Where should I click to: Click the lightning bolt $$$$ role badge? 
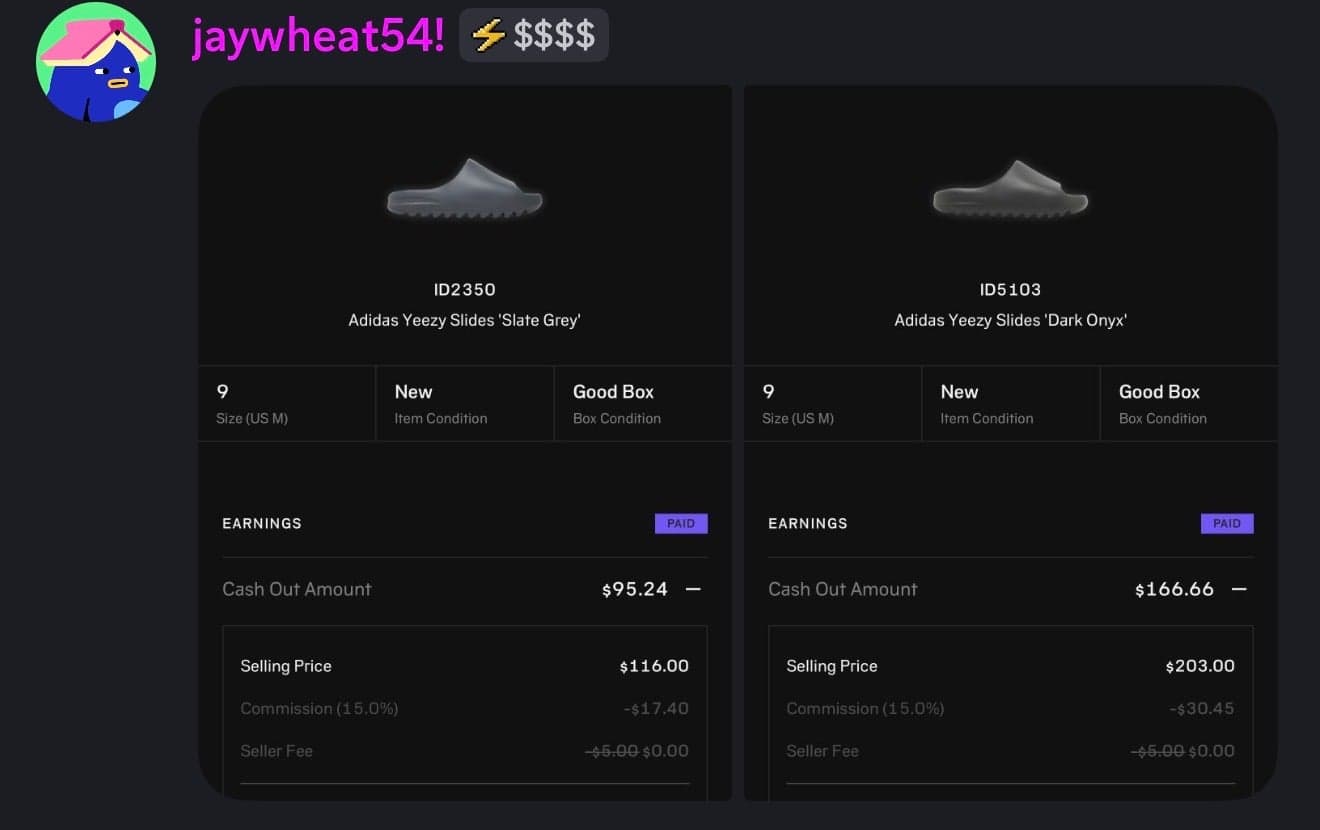(x=534, y=36)
